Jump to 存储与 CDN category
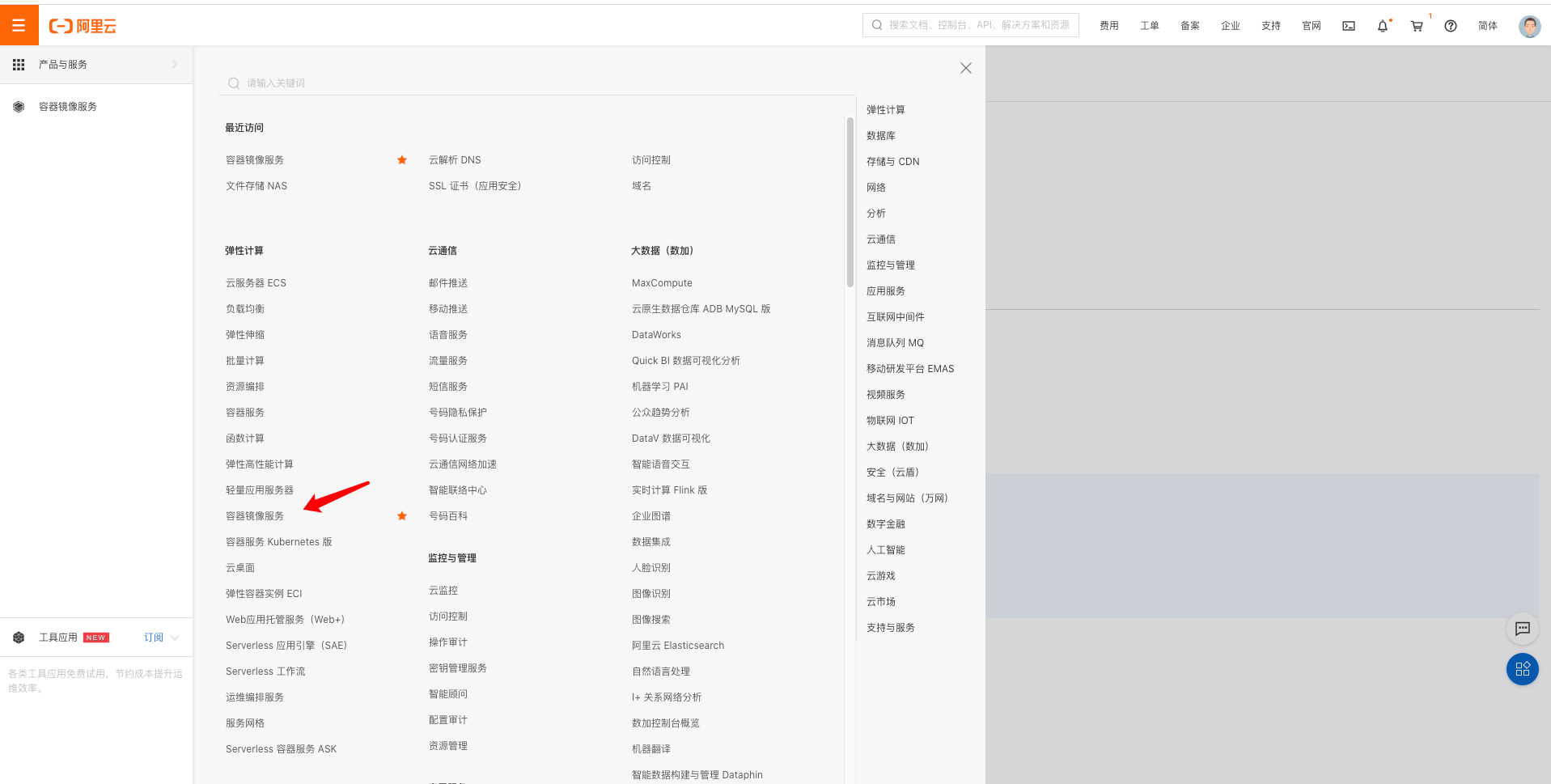The width and height of the screenshot is (1551, 784). [893, 162]
